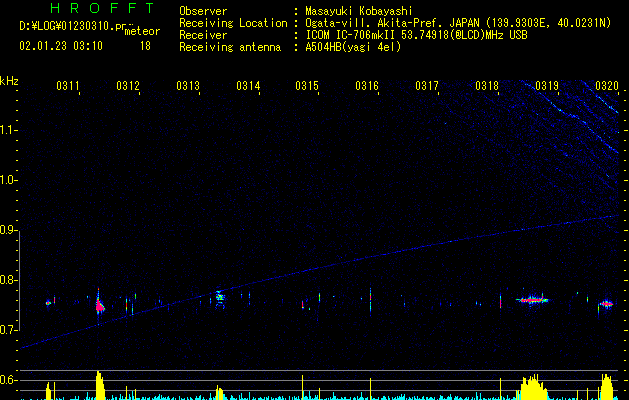Click the 1.1 kHz axis tick label

[8, 130]
